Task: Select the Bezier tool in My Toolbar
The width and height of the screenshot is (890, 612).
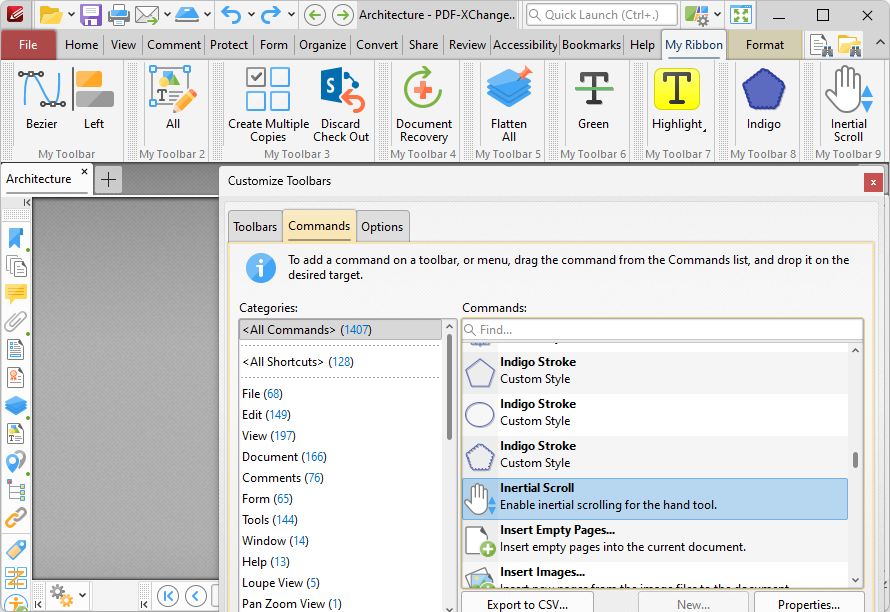Action: 41,99
